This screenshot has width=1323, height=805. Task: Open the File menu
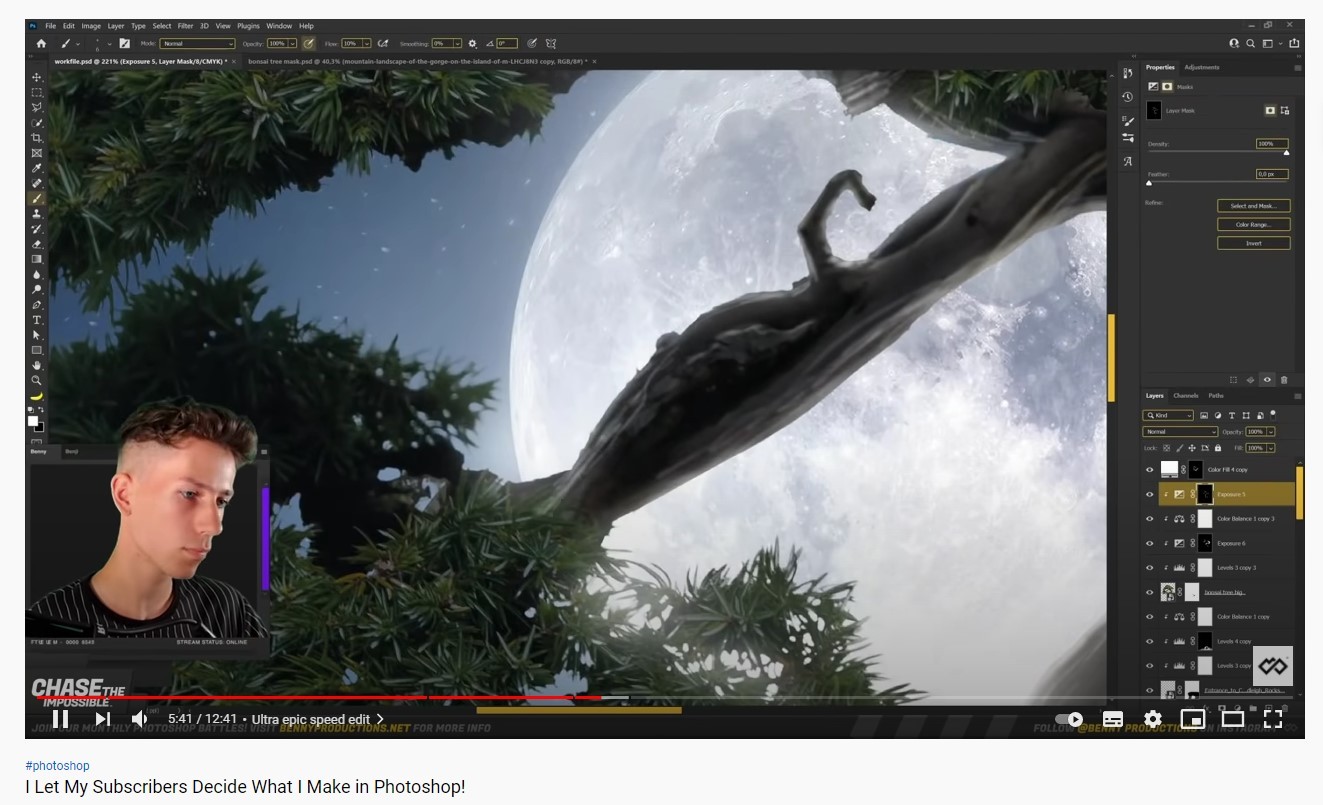click(50, 26)
